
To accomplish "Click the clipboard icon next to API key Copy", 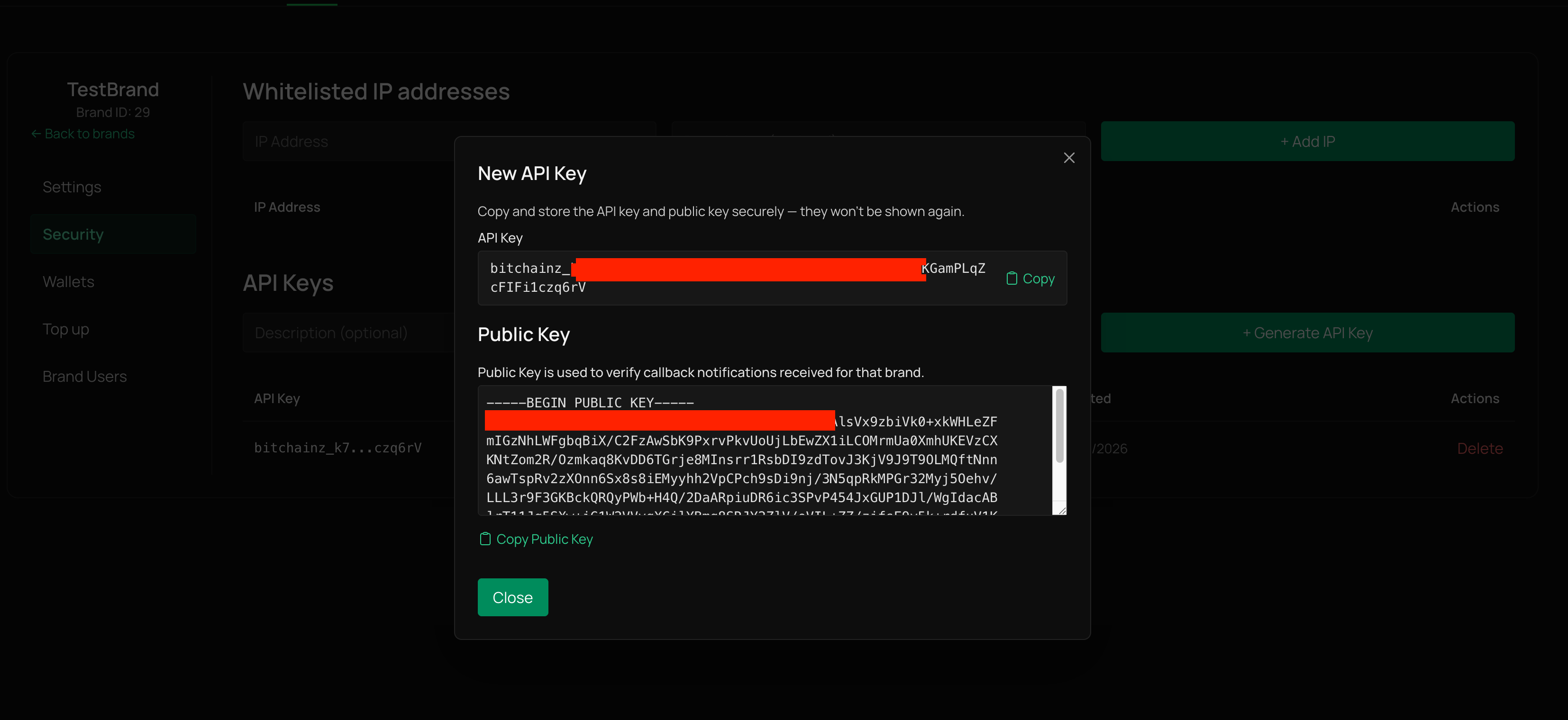I will 1012,279.
